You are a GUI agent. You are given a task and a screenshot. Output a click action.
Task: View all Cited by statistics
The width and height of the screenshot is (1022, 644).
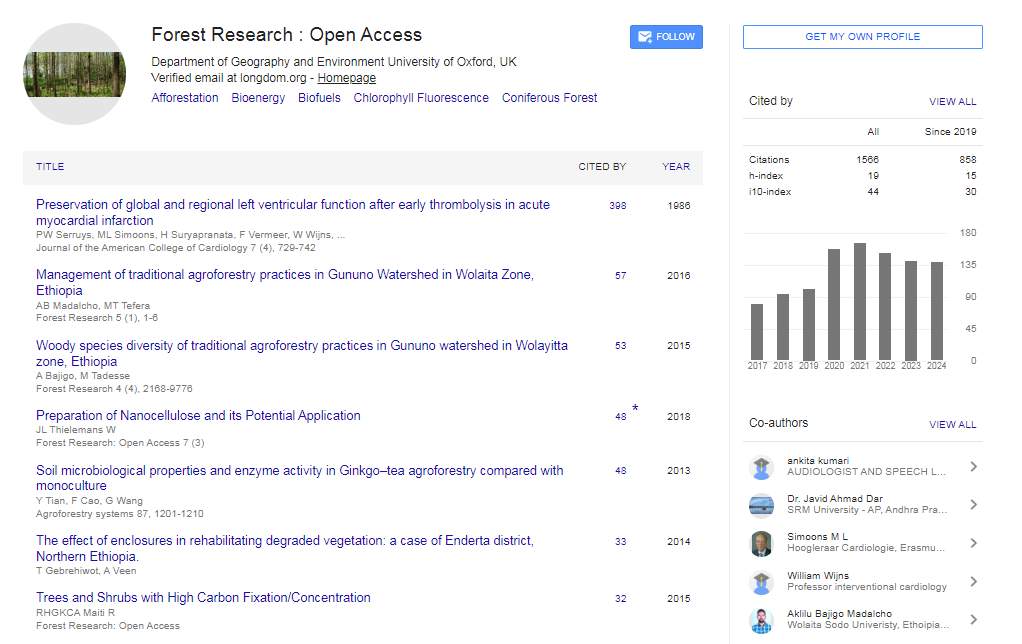click(x=952, y=102)
